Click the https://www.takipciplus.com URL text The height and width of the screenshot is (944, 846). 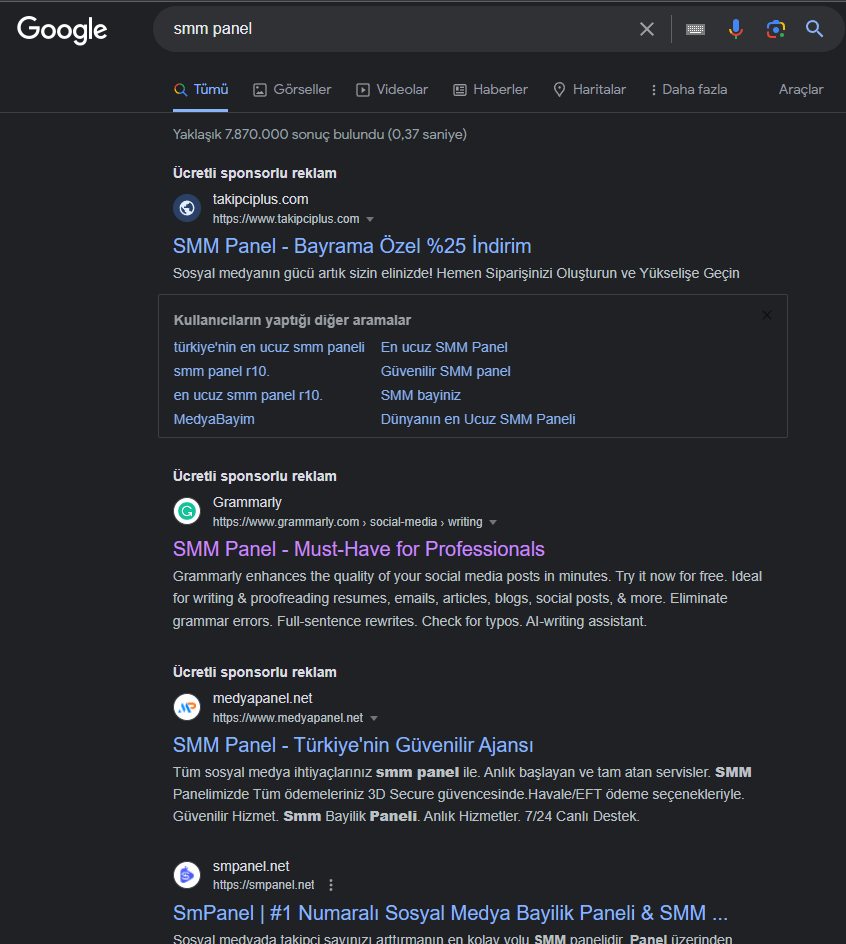click(x=286, y=219)
